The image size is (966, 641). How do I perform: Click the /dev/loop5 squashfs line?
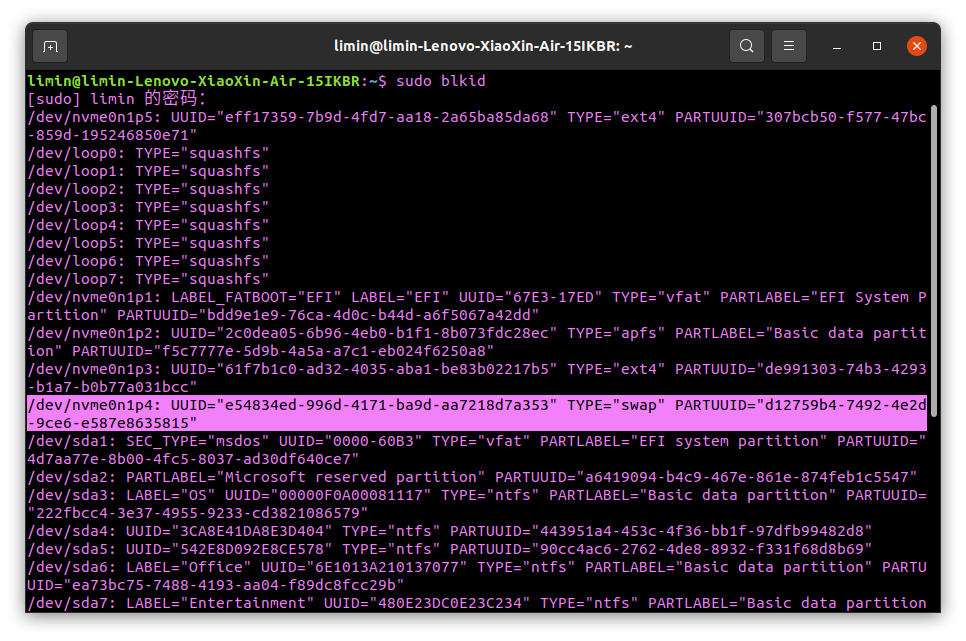148,243
